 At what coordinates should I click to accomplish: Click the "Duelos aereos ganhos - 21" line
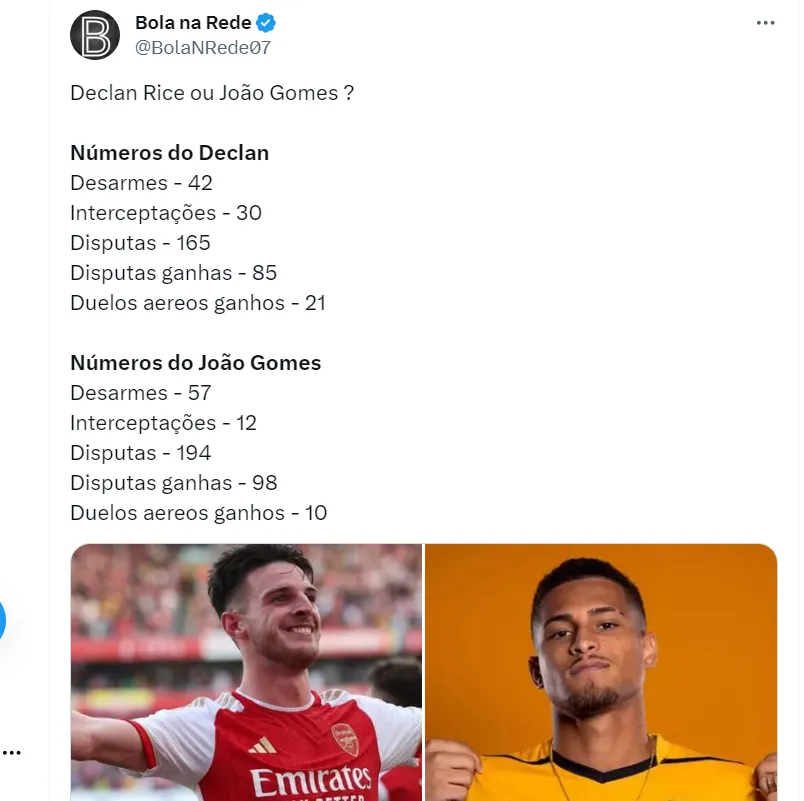tap(198, 303)
